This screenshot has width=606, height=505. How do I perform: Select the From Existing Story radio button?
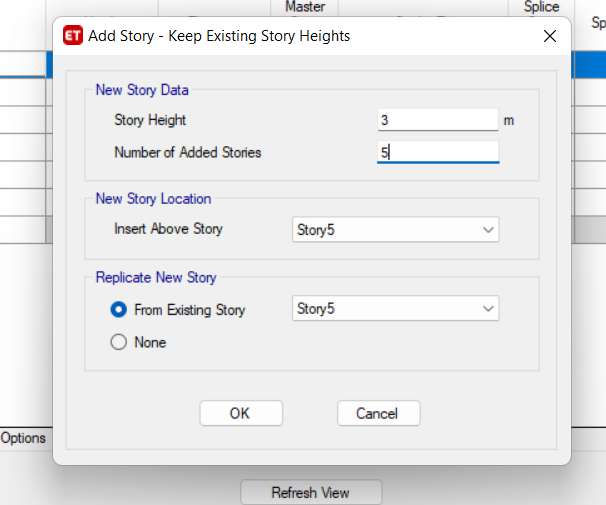coord(119,309)
